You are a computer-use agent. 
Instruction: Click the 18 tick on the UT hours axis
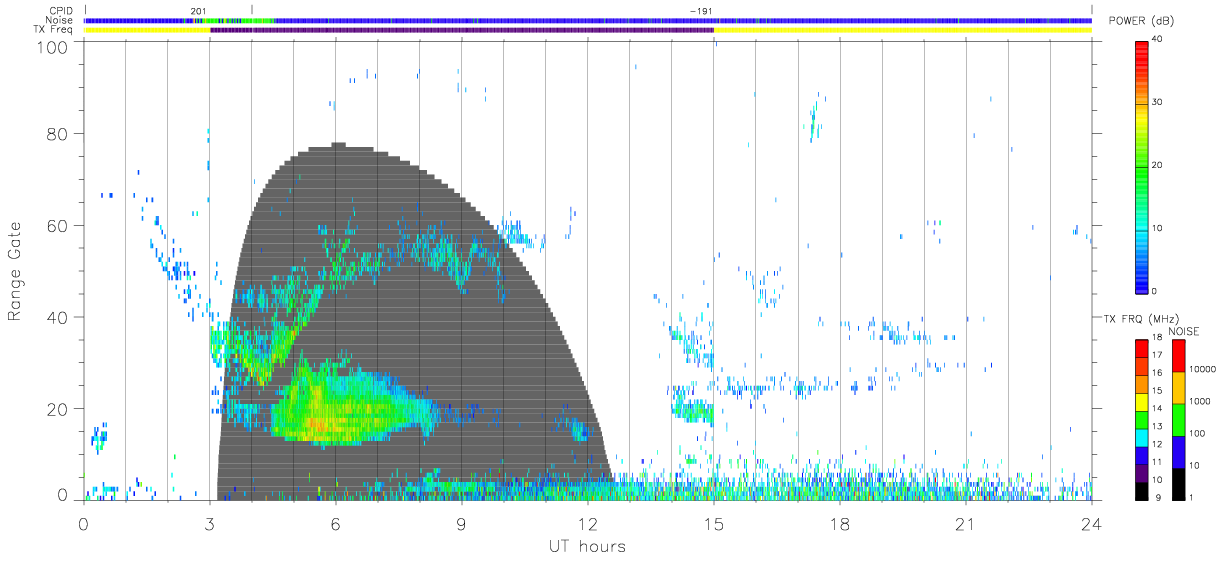click(839, 524)
